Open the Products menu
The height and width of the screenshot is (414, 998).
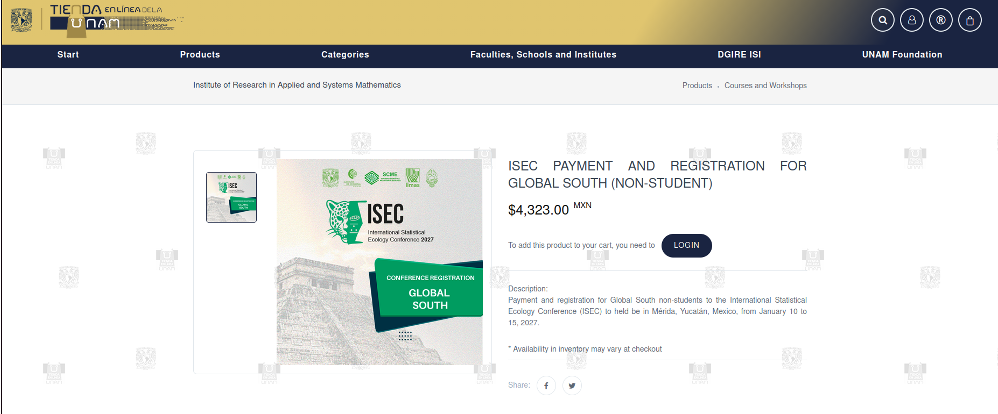pyautogui.click(x=200, y=55)
